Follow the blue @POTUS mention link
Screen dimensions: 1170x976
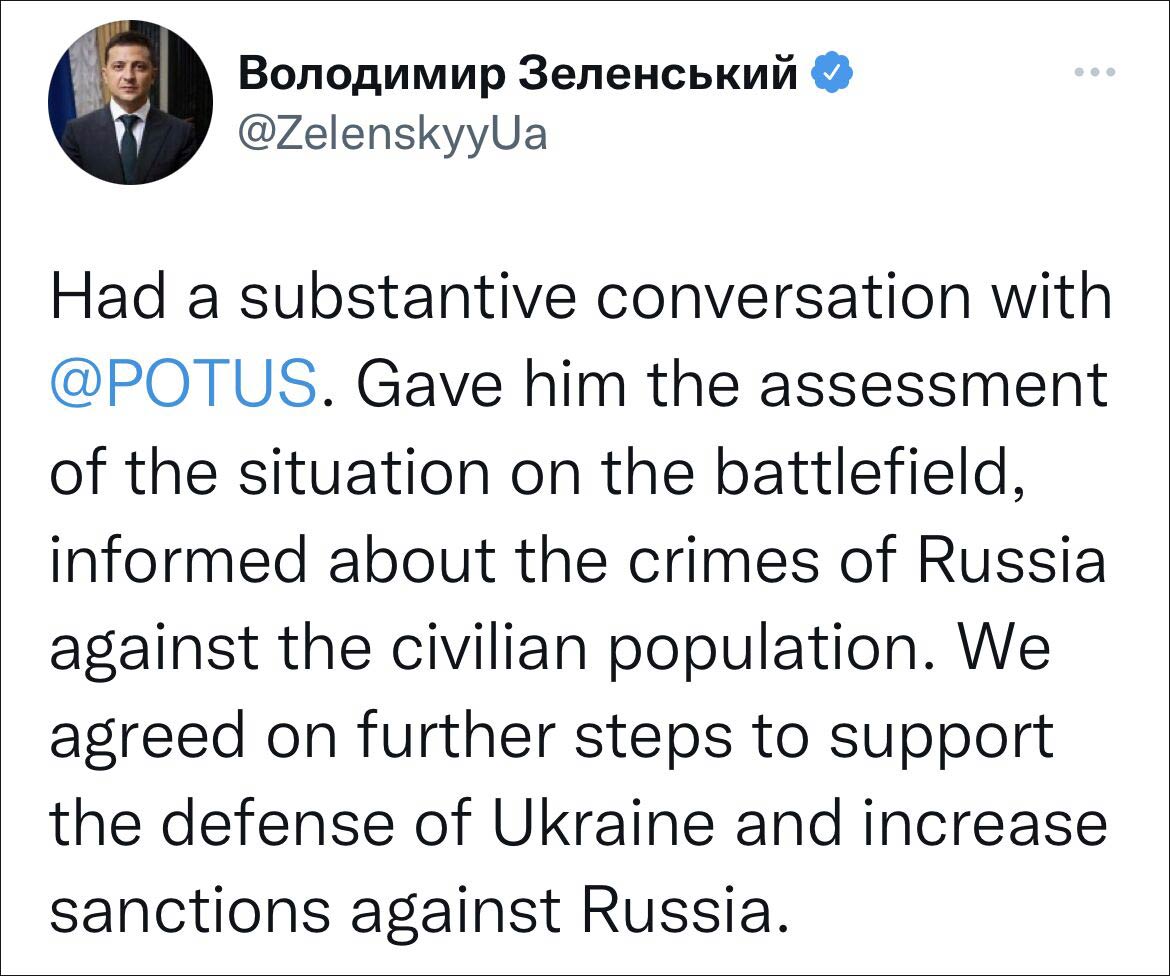[x=184, y=385]
